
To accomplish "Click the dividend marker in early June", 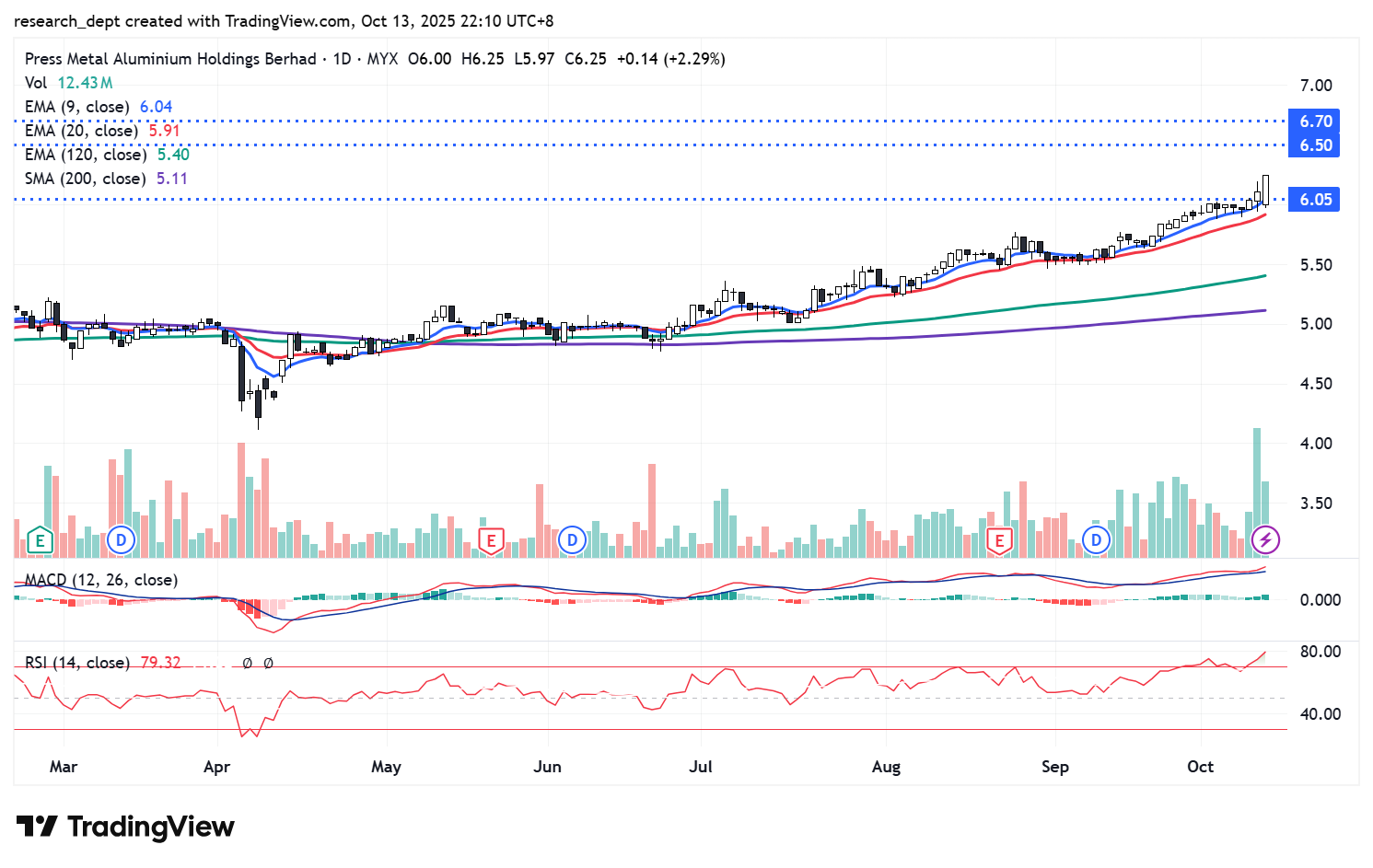I will coord(572,540).
